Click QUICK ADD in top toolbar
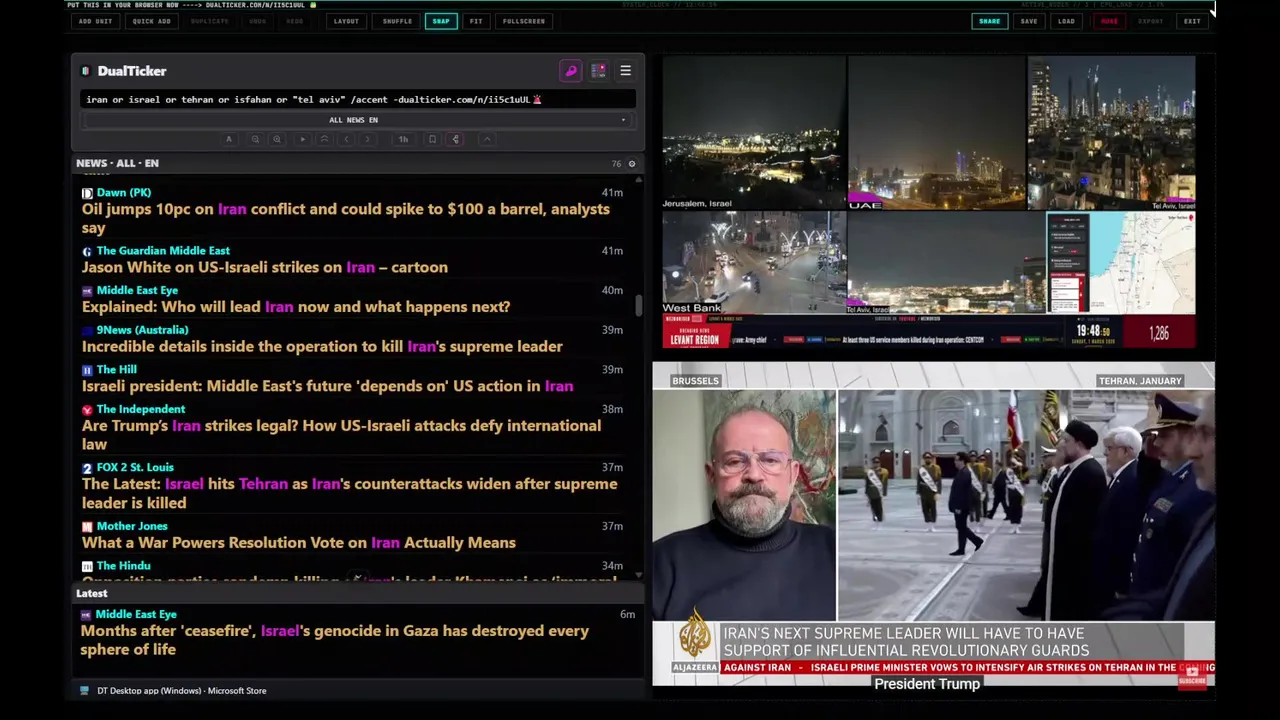The height and width of the screenshot is (720, 1280). (x=151, y=21)
